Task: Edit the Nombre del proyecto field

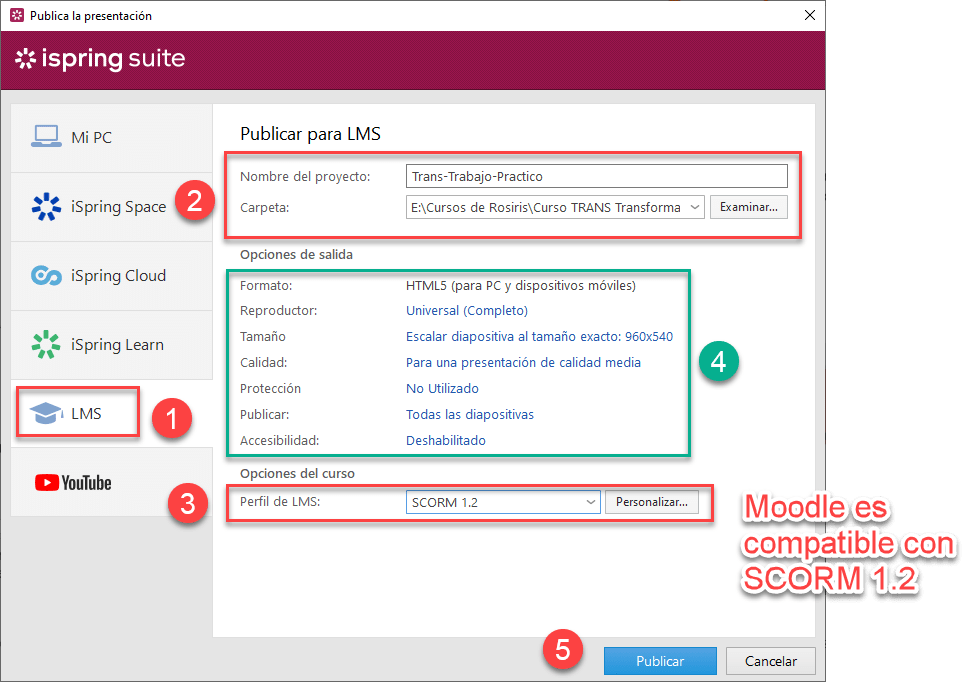Action: coord(596,176)
